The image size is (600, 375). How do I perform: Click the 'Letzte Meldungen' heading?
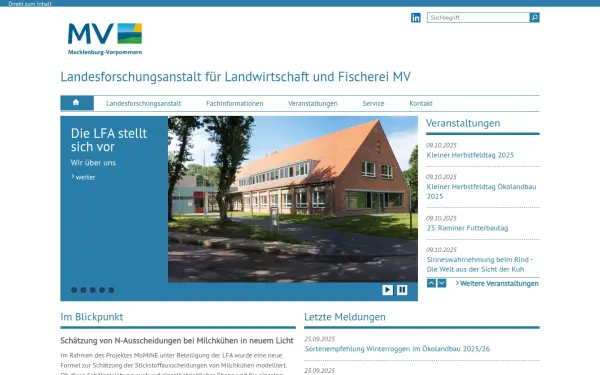tap(345, 317)
